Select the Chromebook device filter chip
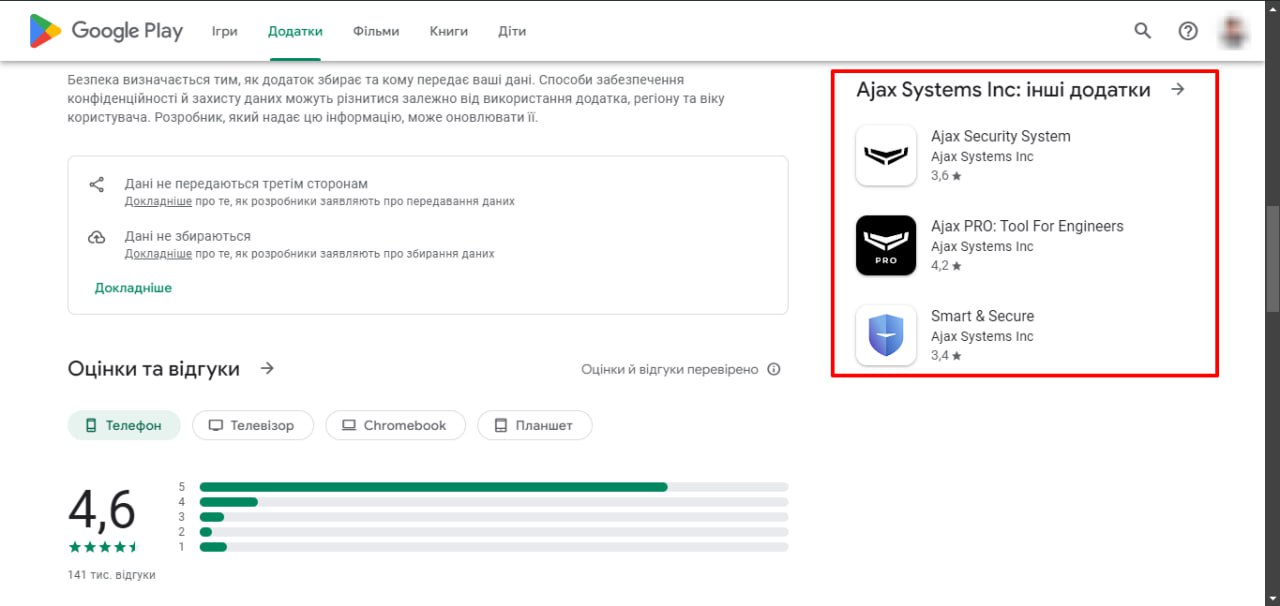Viewport: 1280px width, 606px height. tap(395, 425)
